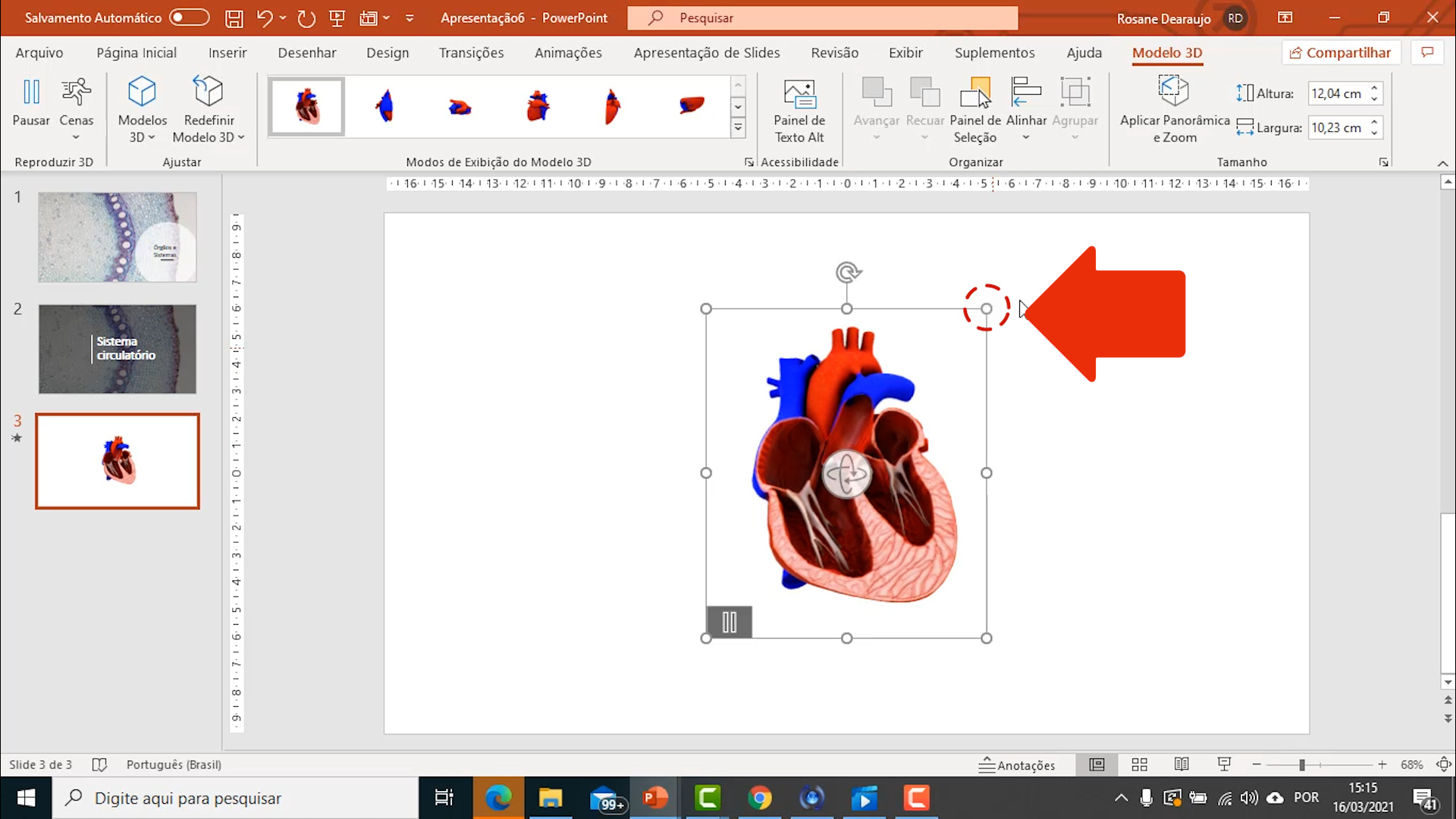
Task: Open the Cenas dropdown arrow
Action: click(x=77, y=136)
